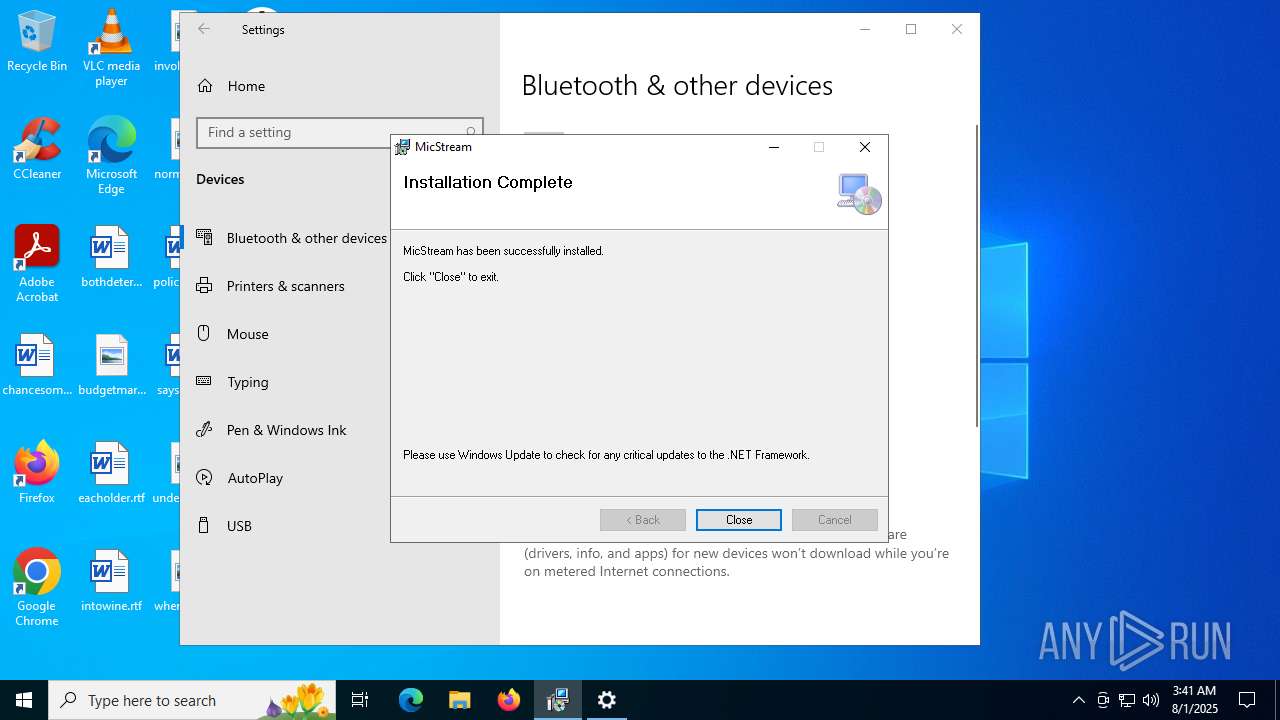Open File Explorer from taskbar

460,700
